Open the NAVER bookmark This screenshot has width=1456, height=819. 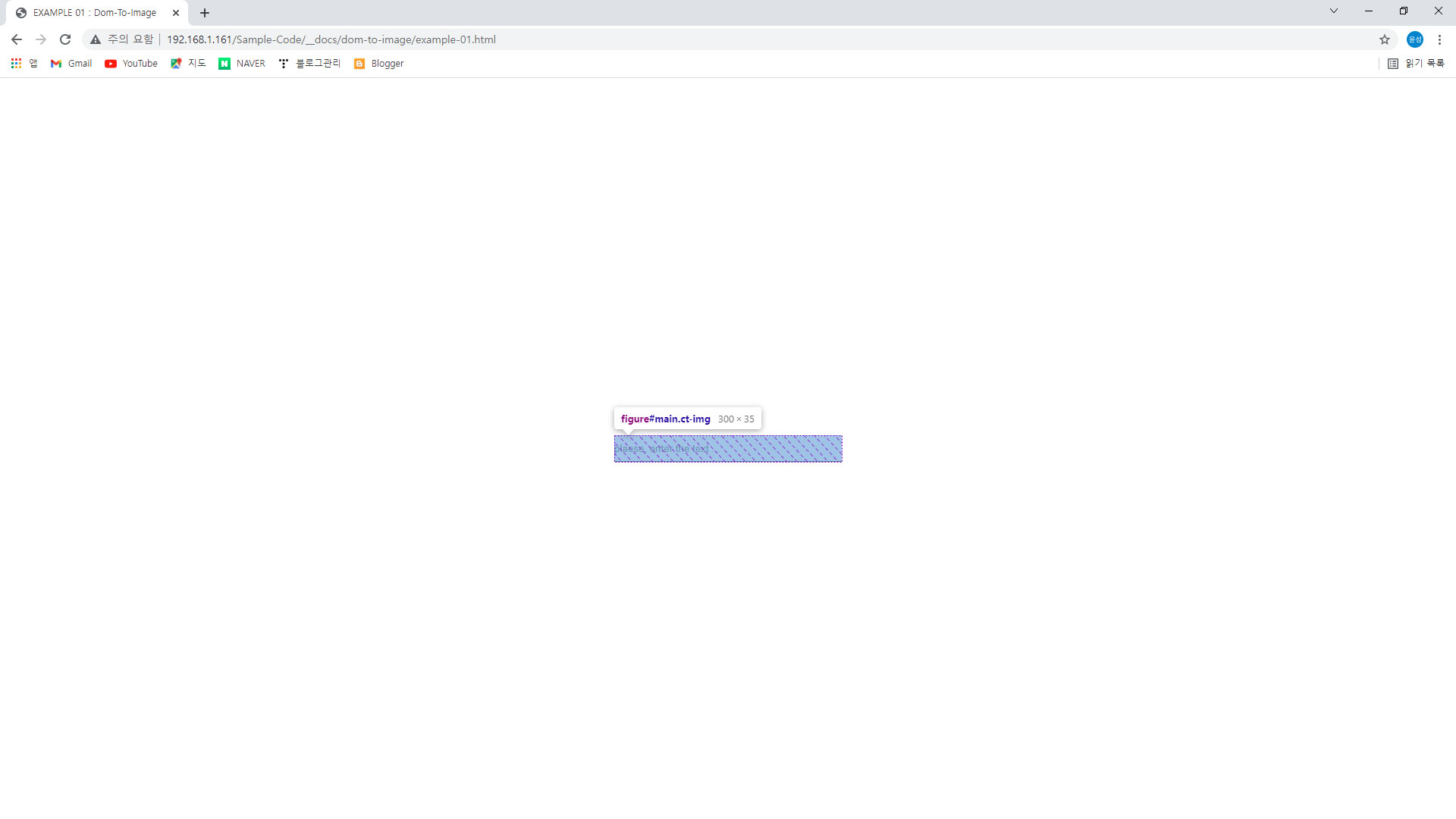click(242, 64)
